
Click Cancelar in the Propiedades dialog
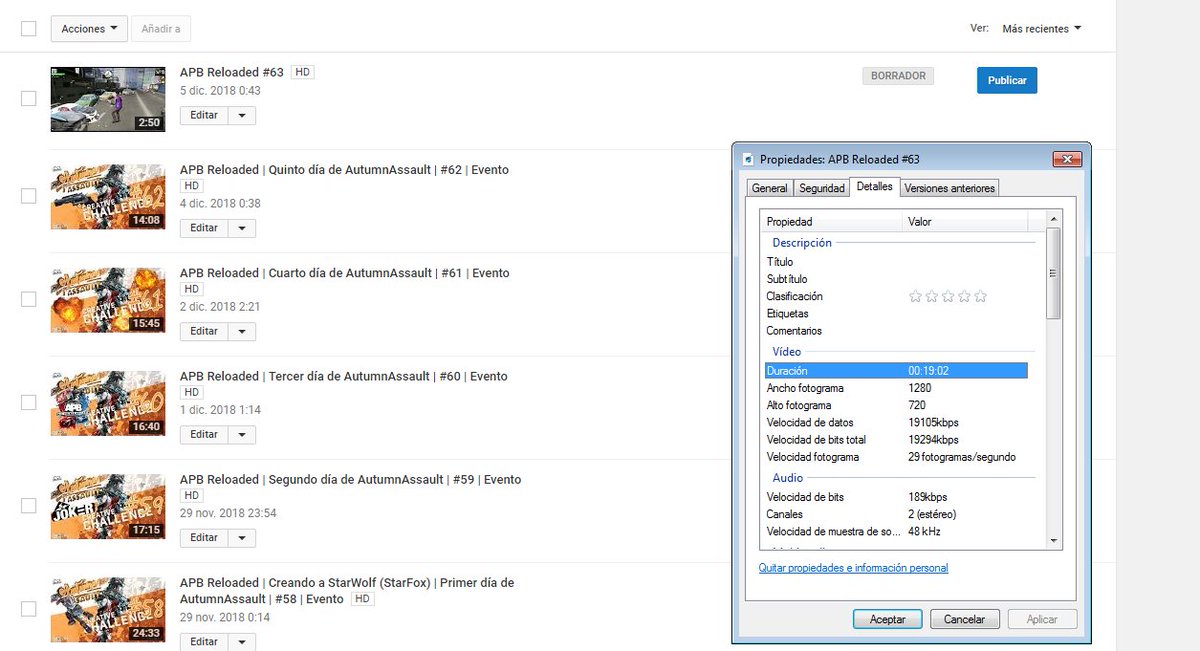click(x=965, y=620)
